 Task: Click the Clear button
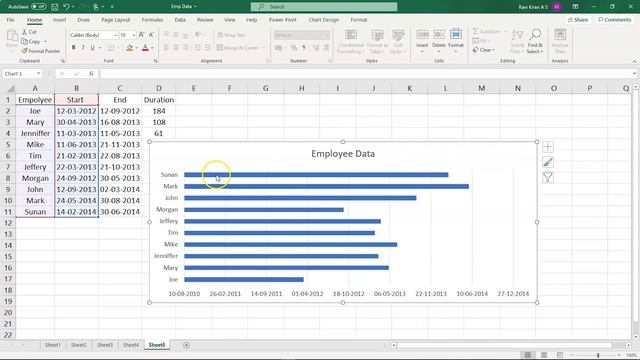pyautogui.click(x=484, y=50)
